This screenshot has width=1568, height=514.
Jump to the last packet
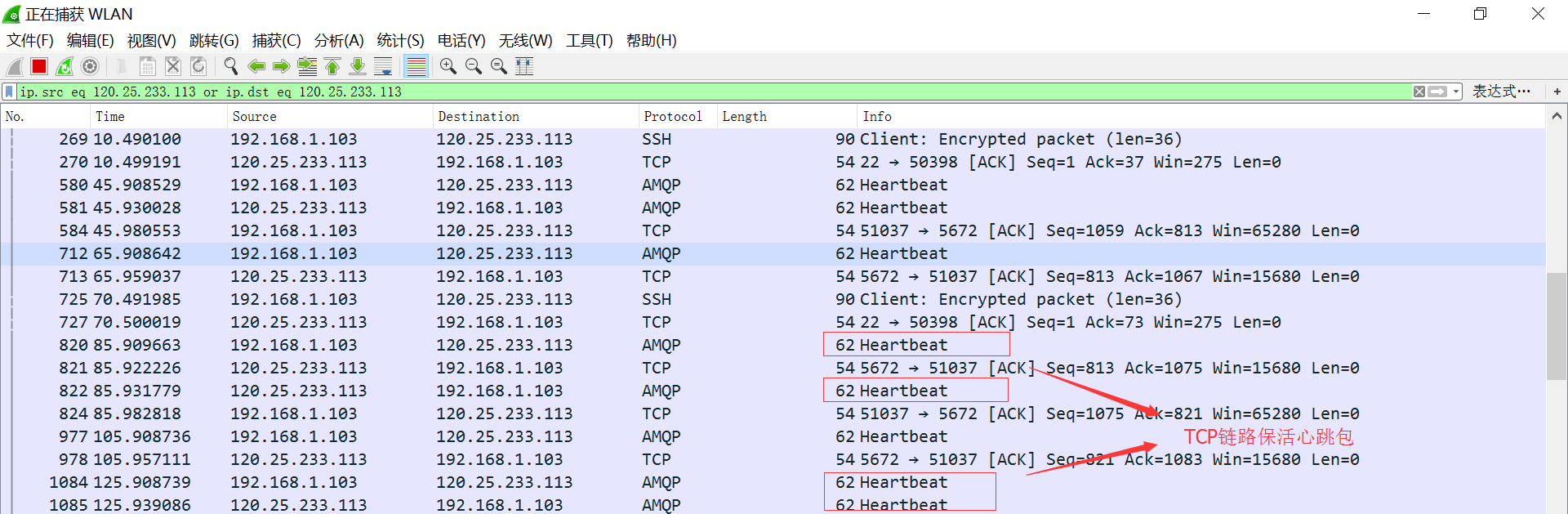358,66
